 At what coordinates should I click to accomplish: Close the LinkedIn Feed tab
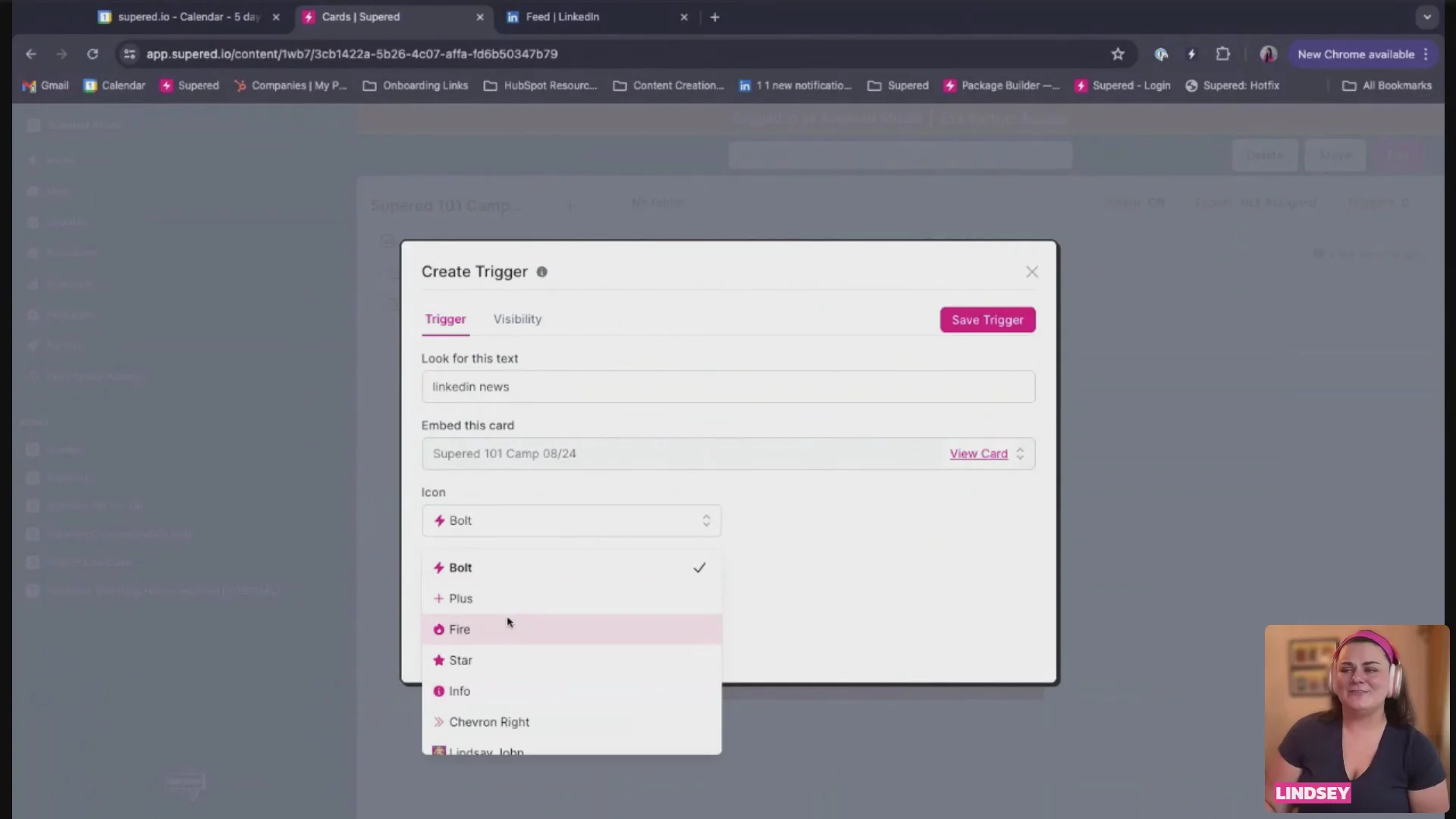[684, 17]
